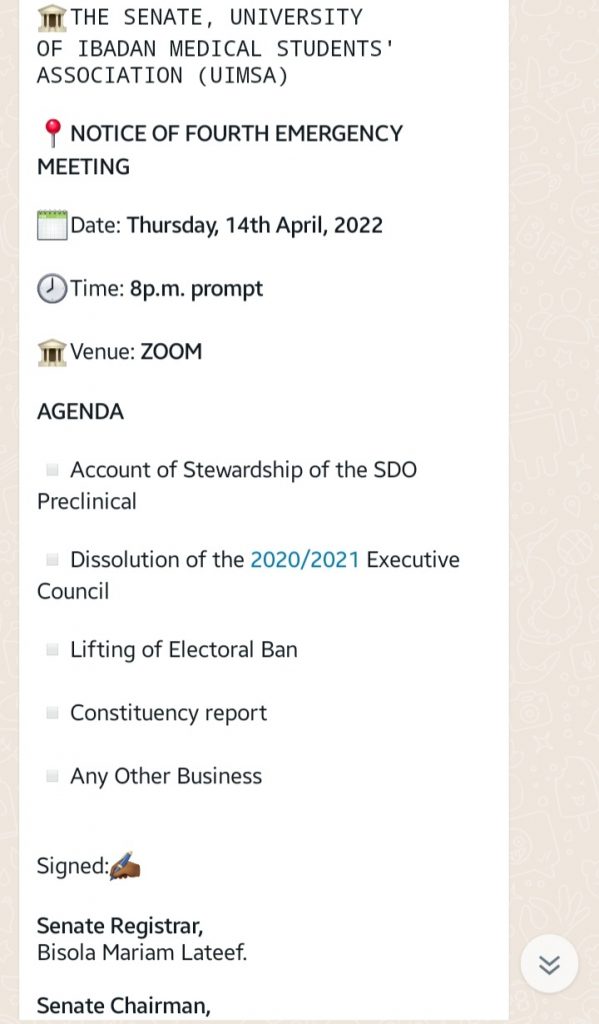Click the building emoji before THE SENATE
This screenshot has height=1024, width=599.
52,18
